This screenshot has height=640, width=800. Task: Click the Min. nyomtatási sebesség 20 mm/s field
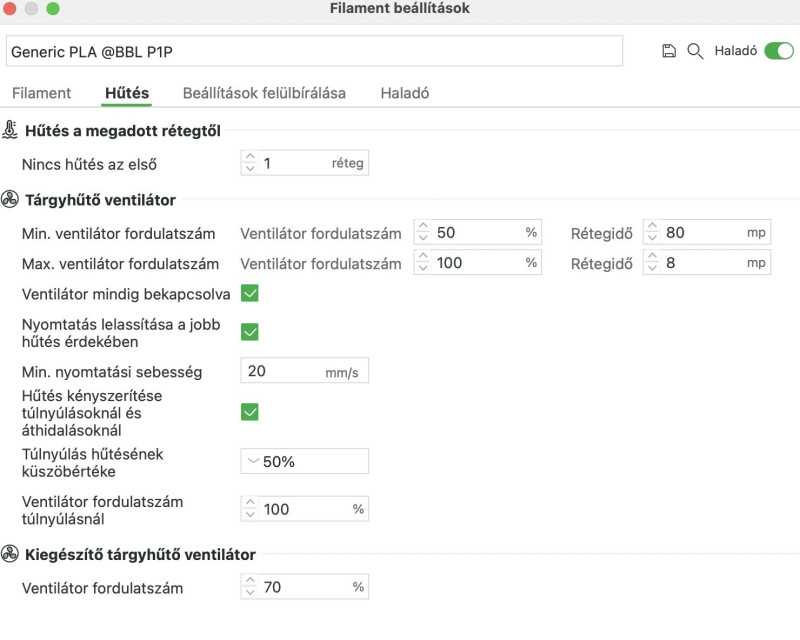coord(305,371)
